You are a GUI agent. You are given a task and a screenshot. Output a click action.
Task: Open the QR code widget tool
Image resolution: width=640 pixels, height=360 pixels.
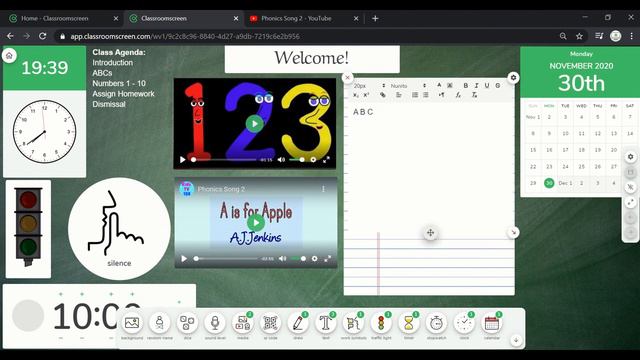coord(270,323)
